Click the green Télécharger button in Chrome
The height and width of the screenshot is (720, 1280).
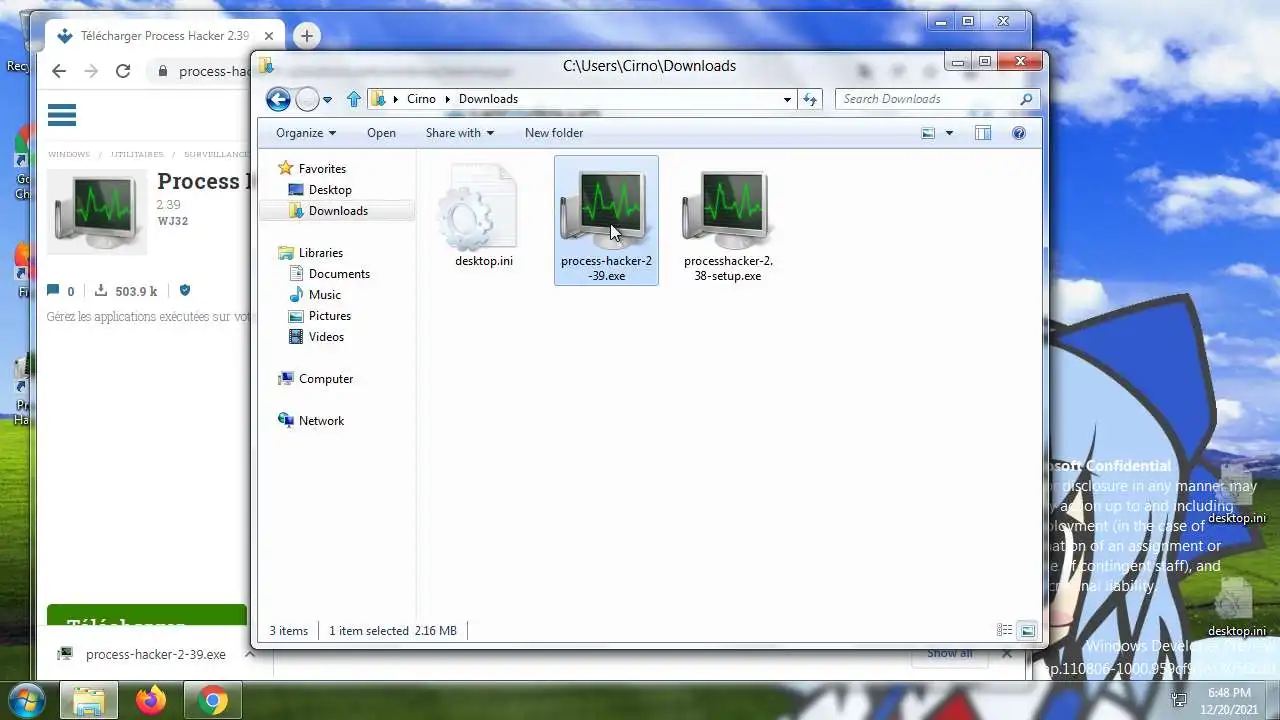(x=147, y=615)
